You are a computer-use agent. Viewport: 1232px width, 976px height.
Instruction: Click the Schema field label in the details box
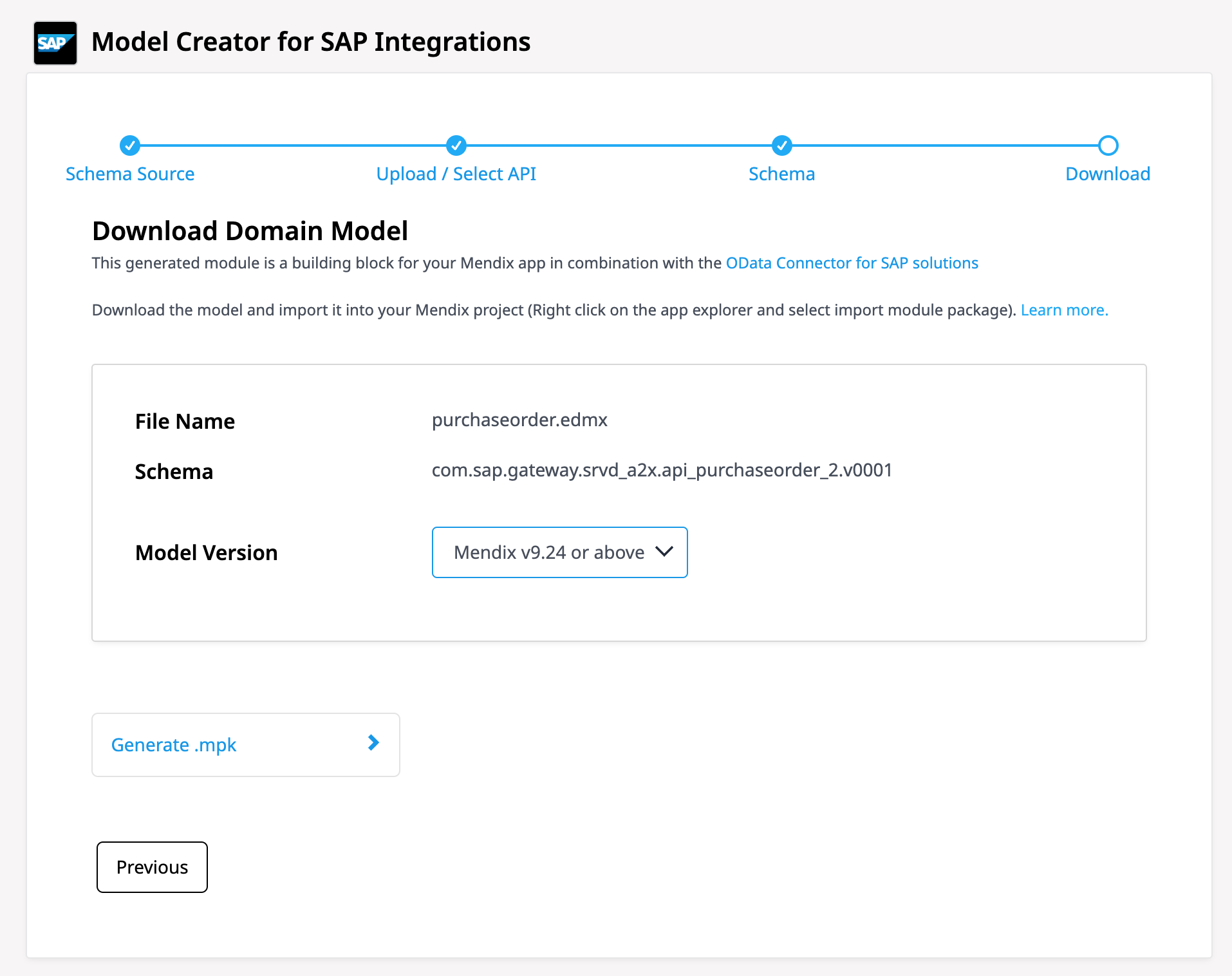174,471
